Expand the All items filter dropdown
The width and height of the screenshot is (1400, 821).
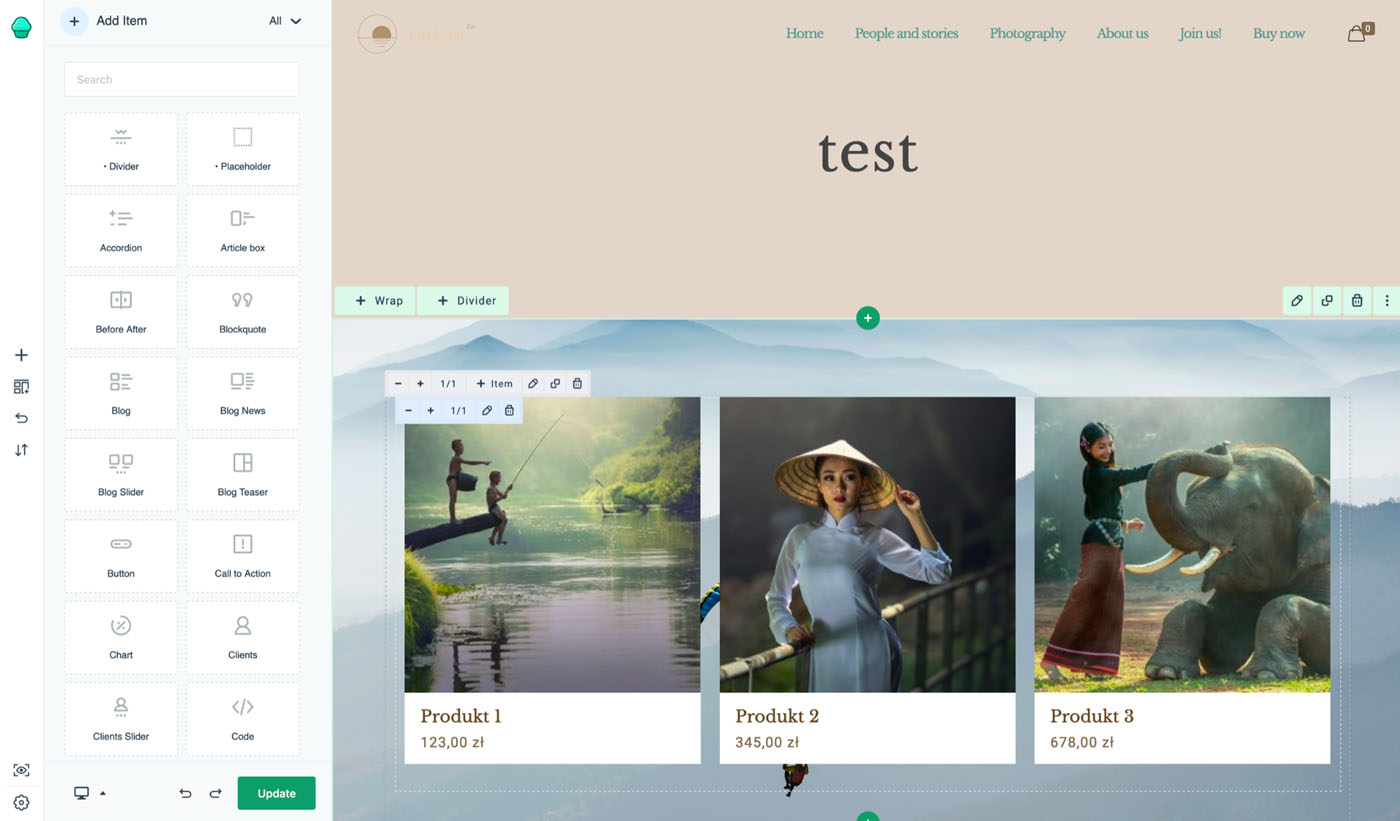pos(285,21)
